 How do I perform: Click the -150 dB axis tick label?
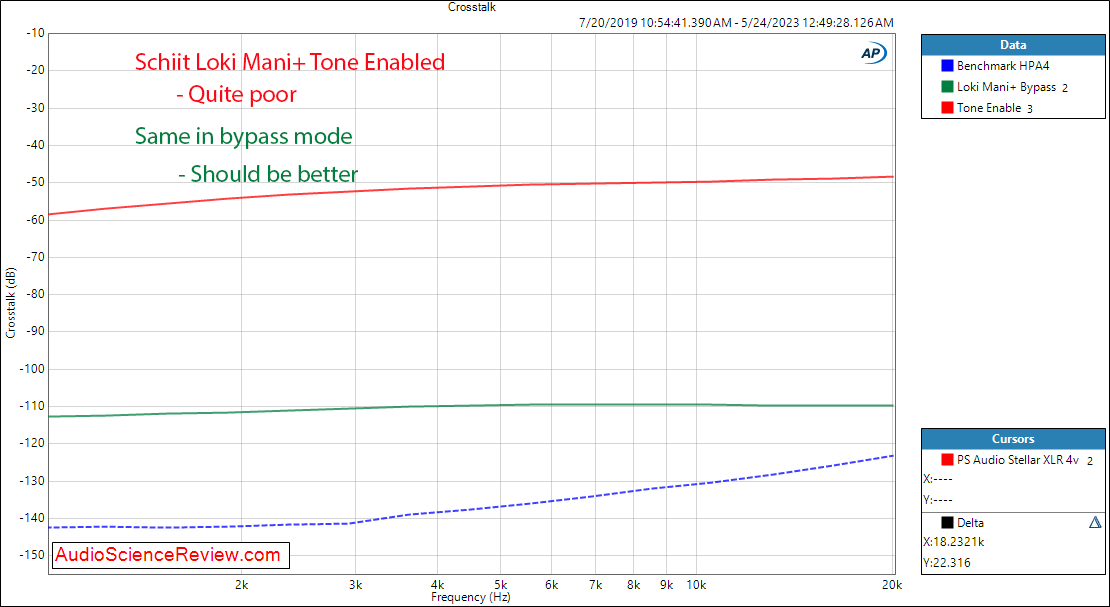pyautogui.click(x=33, y=555)
